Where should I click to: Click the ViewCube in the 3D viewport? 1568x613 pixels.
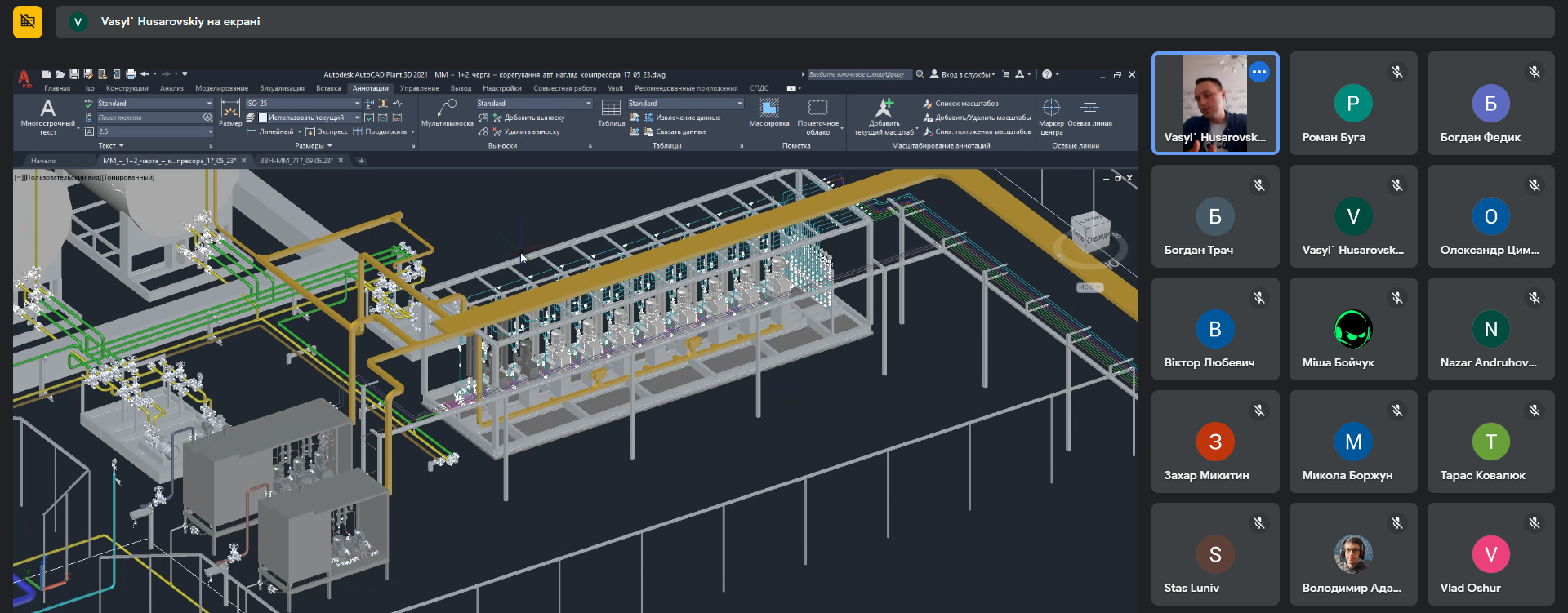[x=1090, y=230]
